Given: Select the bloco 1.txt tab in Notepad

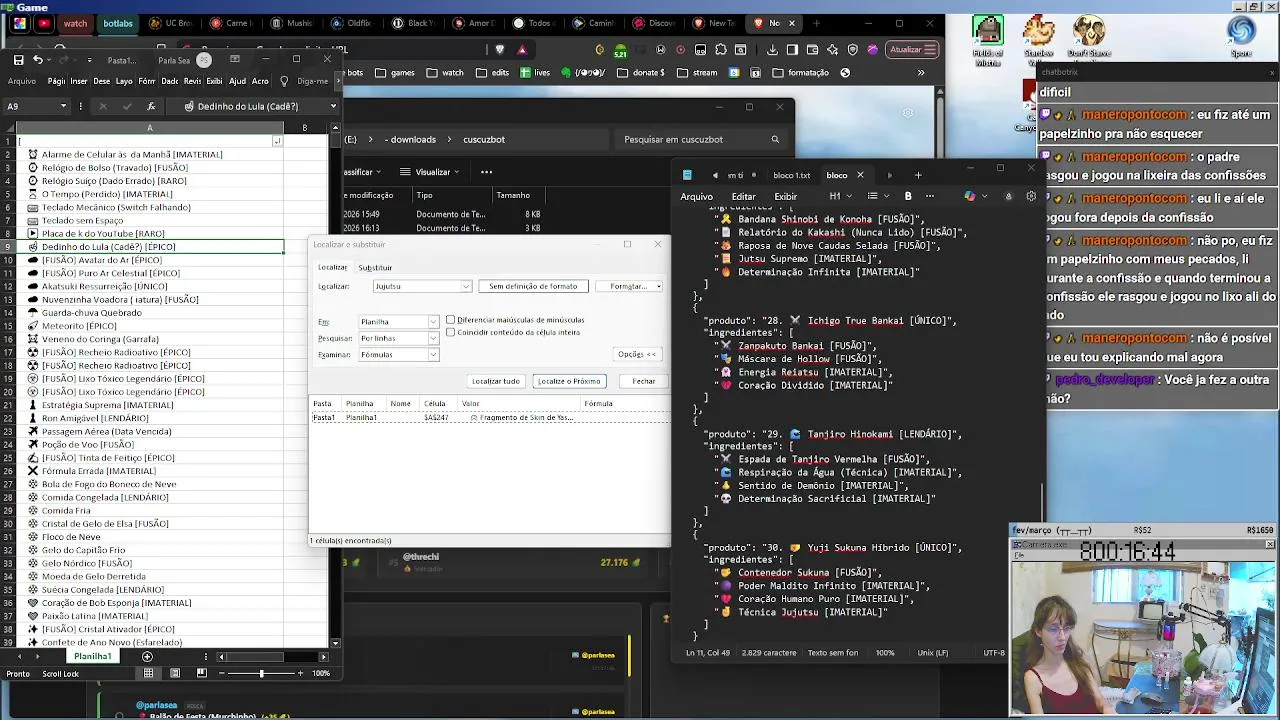Looking at the screenshot, I should [791, 175].
